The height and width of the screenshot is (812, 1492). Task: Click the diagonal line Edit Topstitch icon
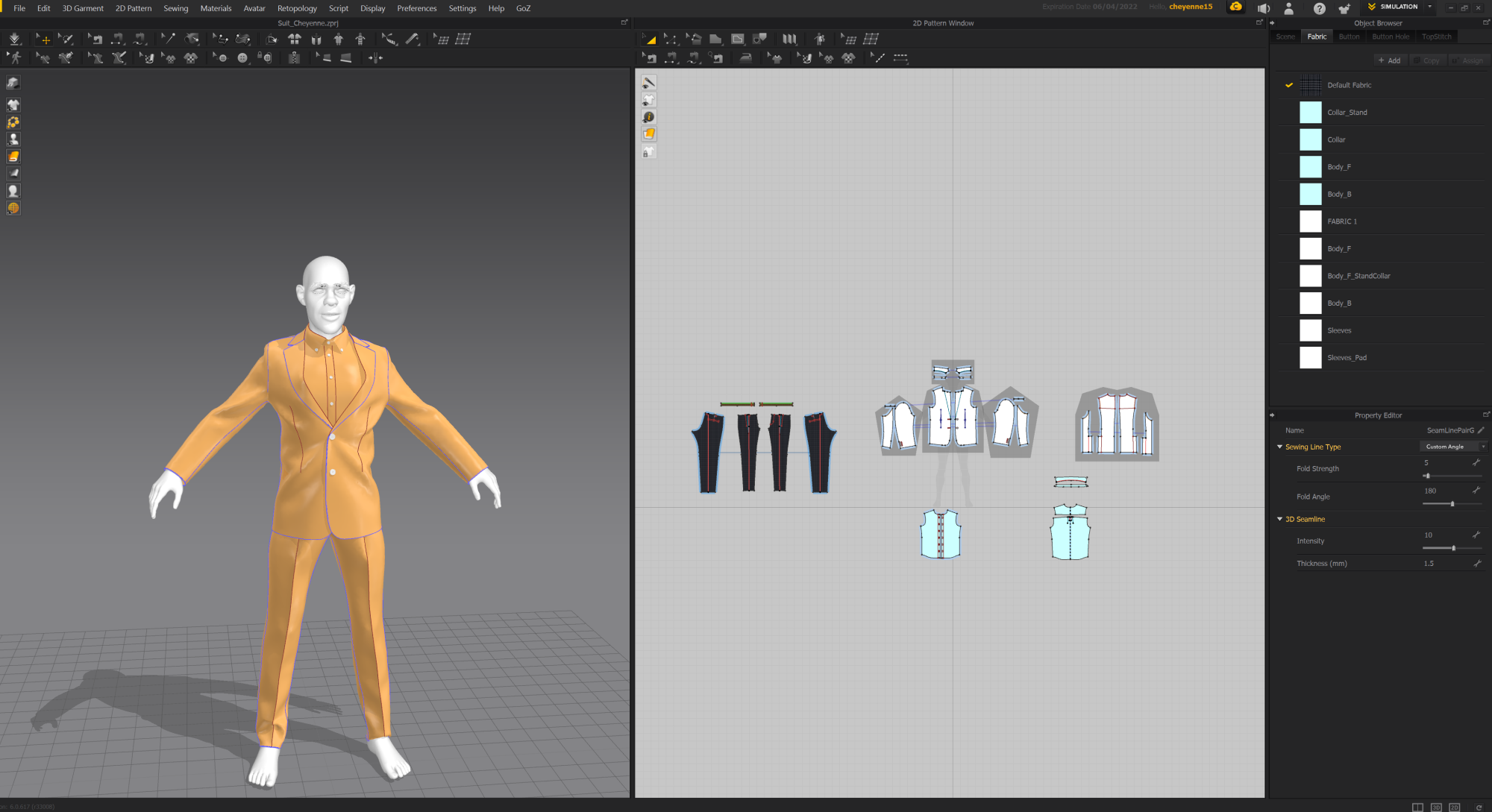pyautogui.click(x=878, y=57)
